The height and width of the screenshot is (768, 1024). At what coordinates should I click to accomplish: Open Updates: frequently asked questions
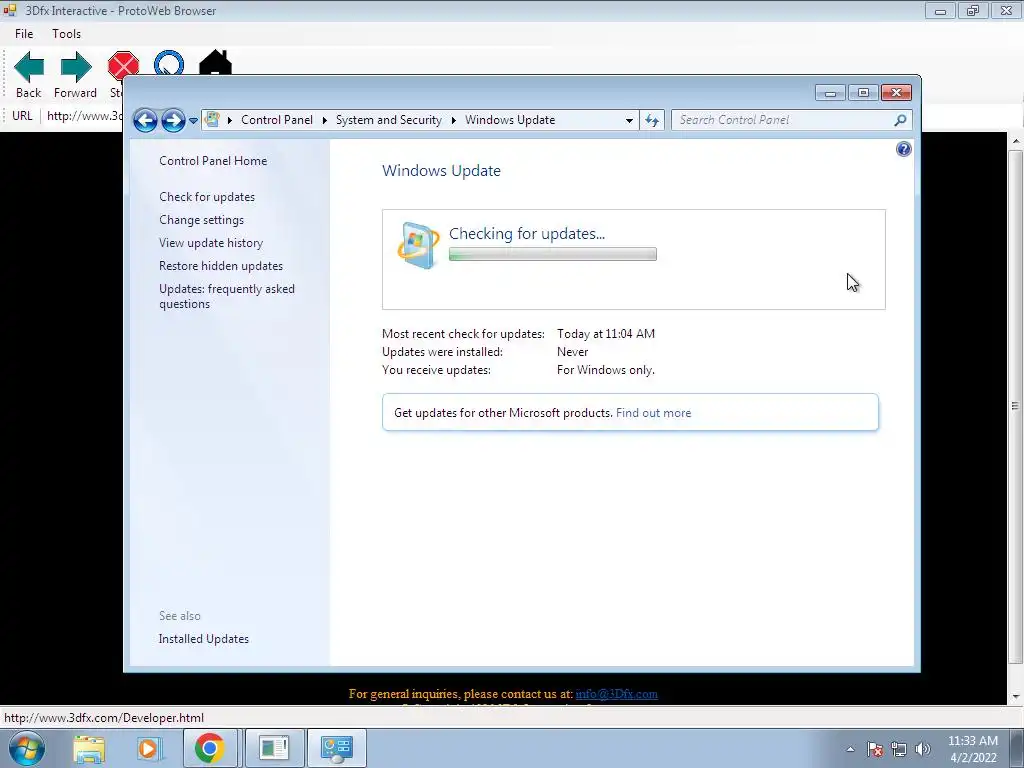click(227, 296)
